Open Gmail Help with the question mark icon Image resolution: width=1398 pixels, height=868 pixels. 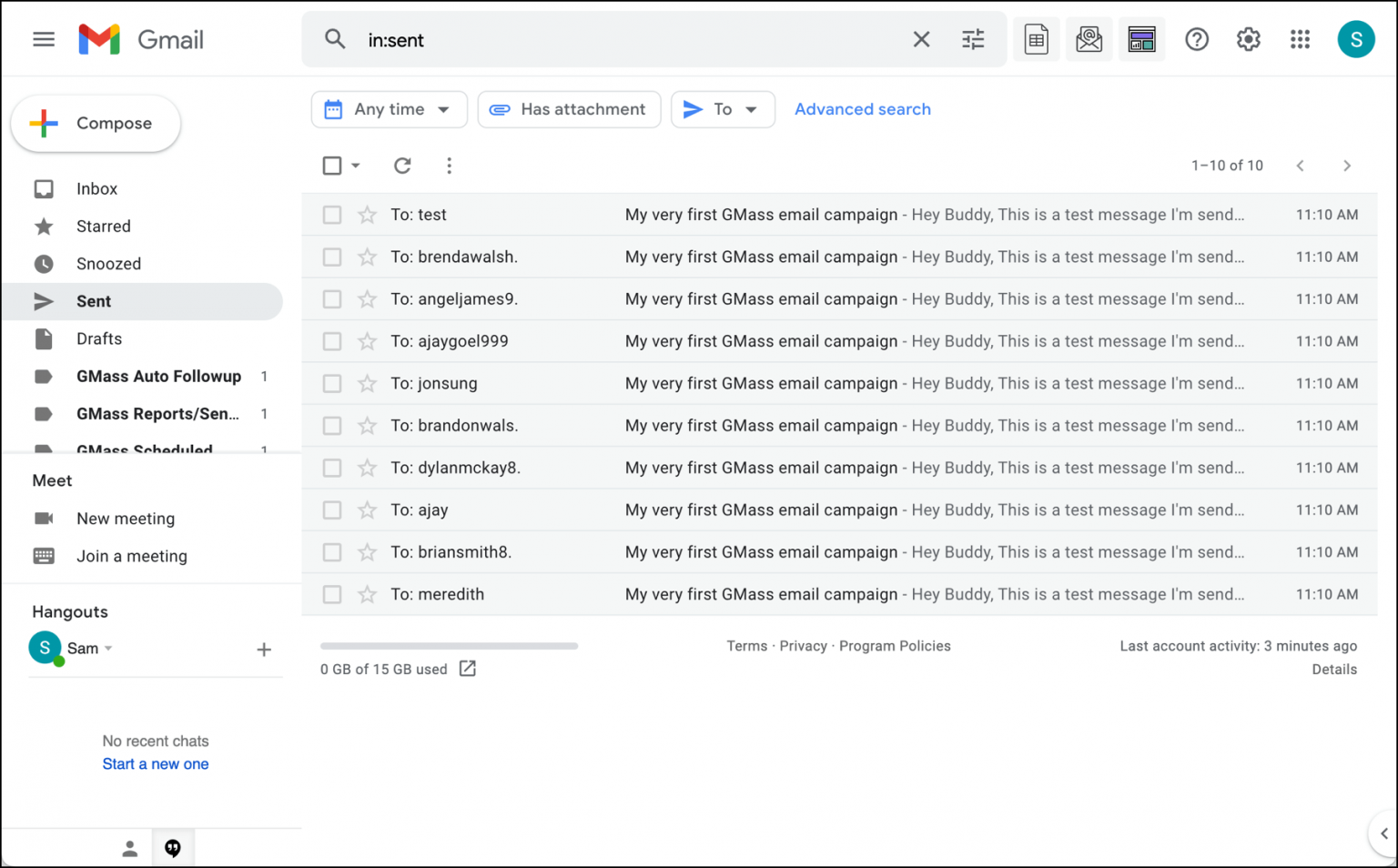pos(1196,39)
